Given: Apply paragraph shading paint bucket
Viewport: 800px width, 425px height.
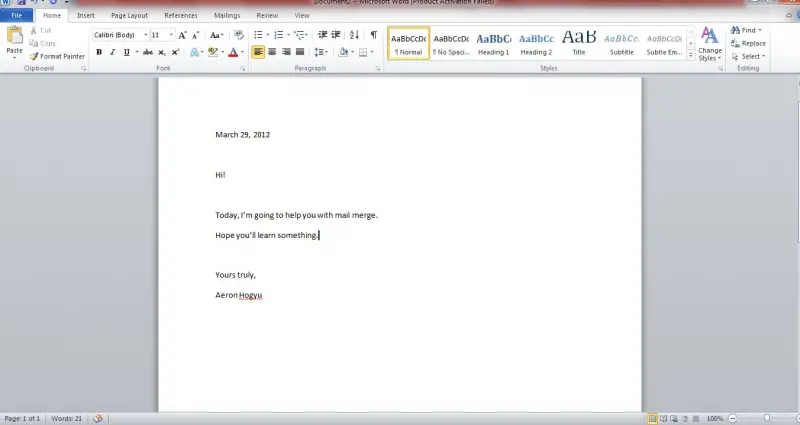Looking at the screenshot, I should click(343, 52).
